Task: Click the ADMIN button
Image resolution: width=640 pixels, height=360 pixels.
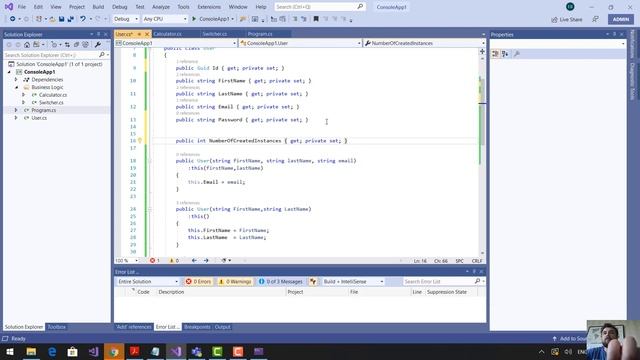Action: (621, 19)
